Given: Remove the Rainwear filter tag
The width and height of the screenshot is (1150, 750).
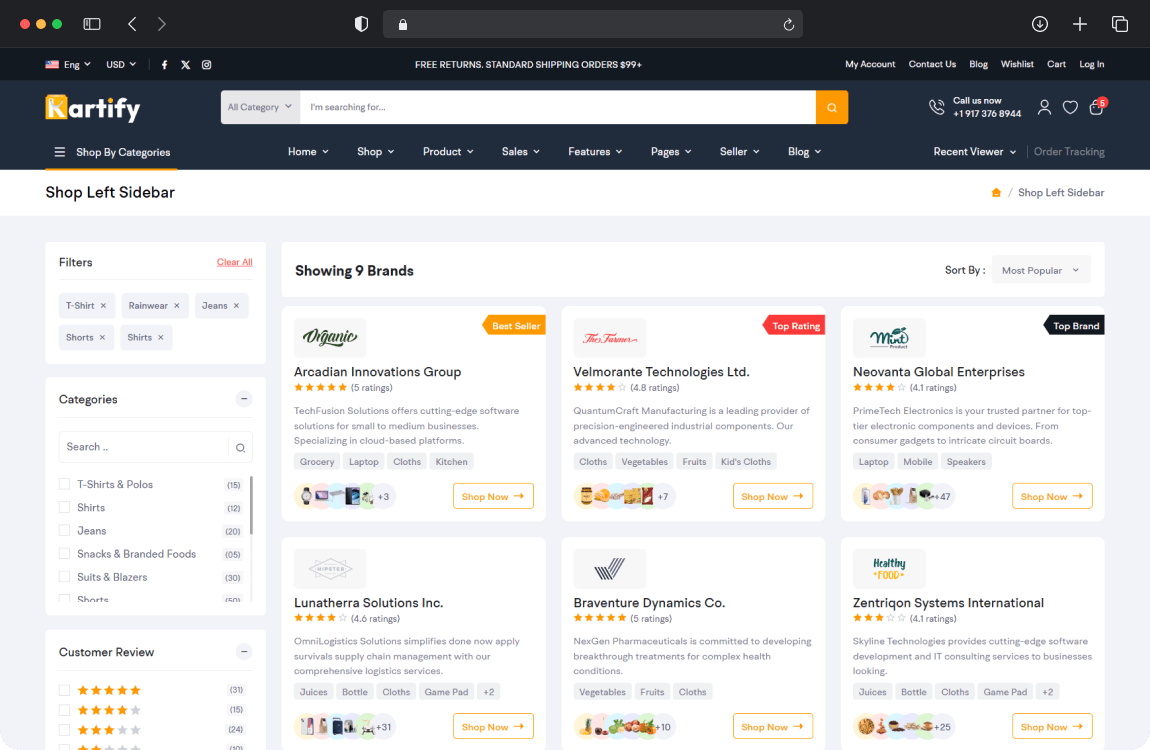Looking at the screenshot, I should [x=177, y=306].
